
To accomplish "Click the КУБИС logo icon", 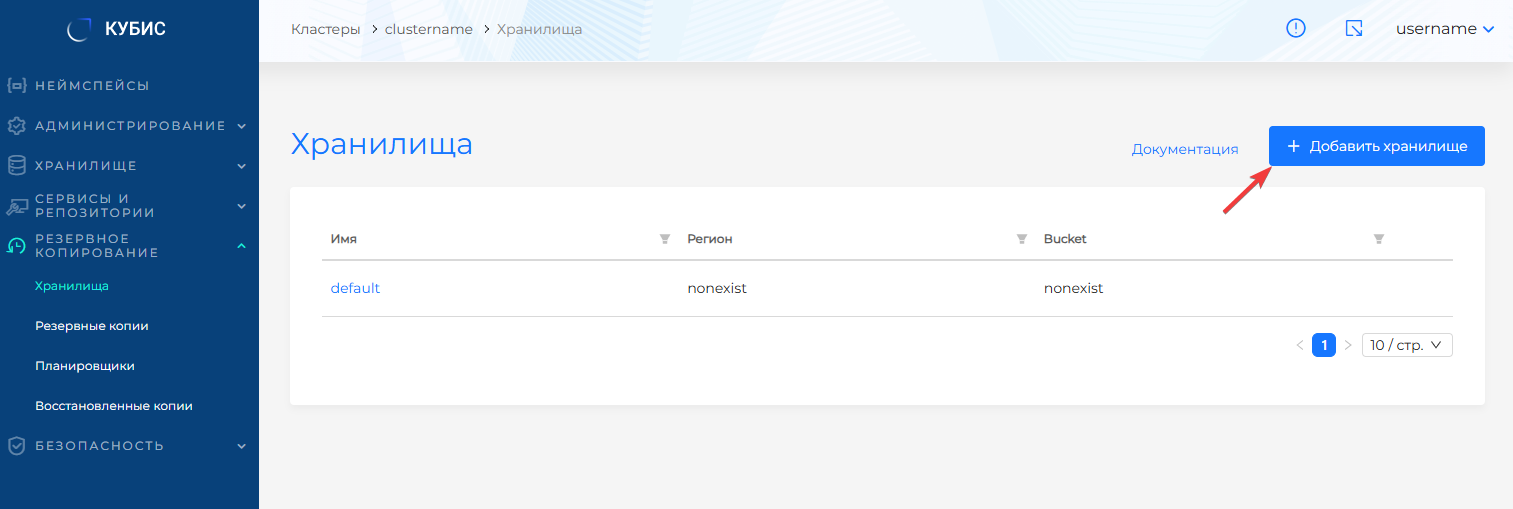I will [x=79, y=30].
